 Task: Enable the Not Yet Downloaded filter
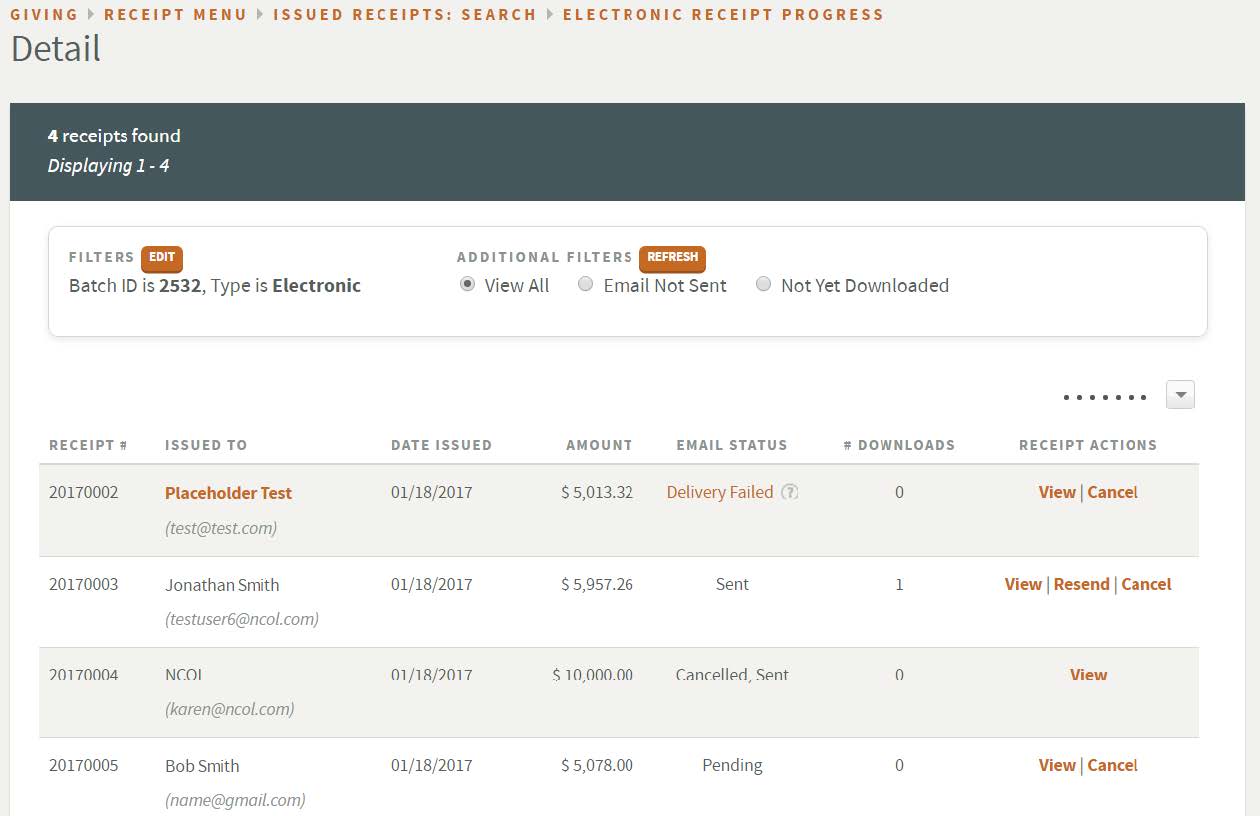coord(763,284)
